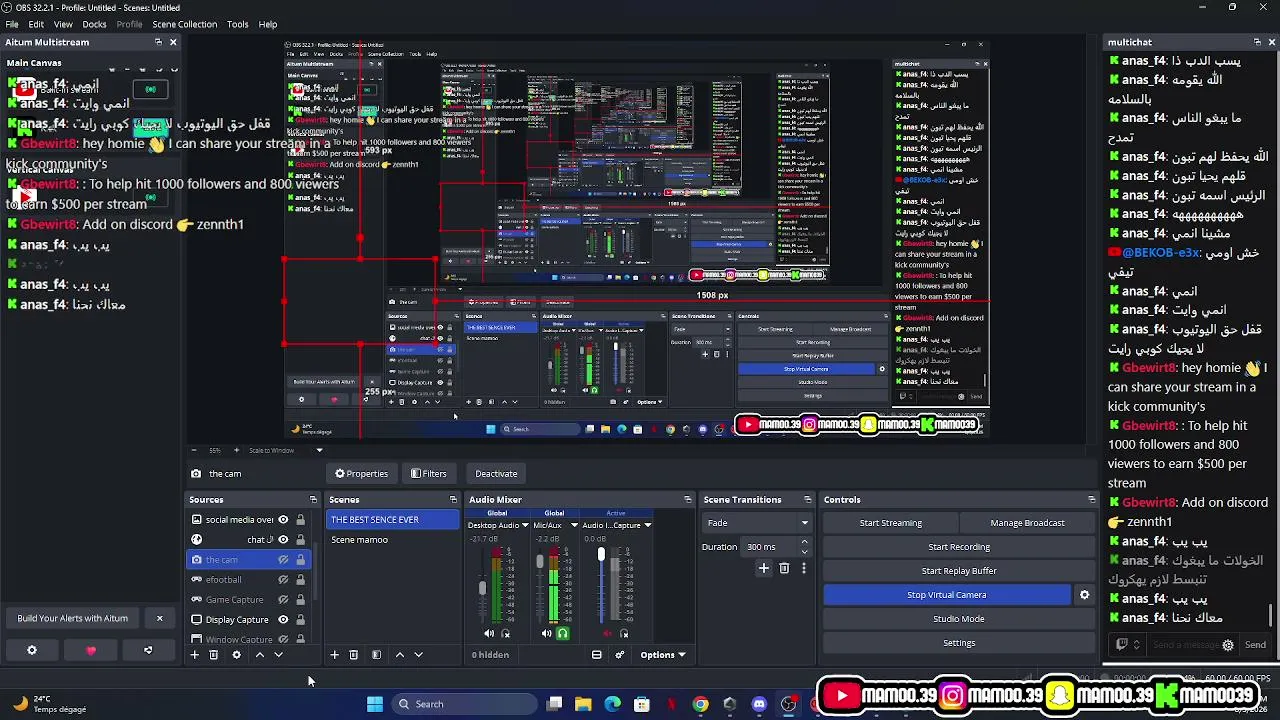Show the efootball source
1280x720 pixels.
pyautogui.click(x=283, y=580)
